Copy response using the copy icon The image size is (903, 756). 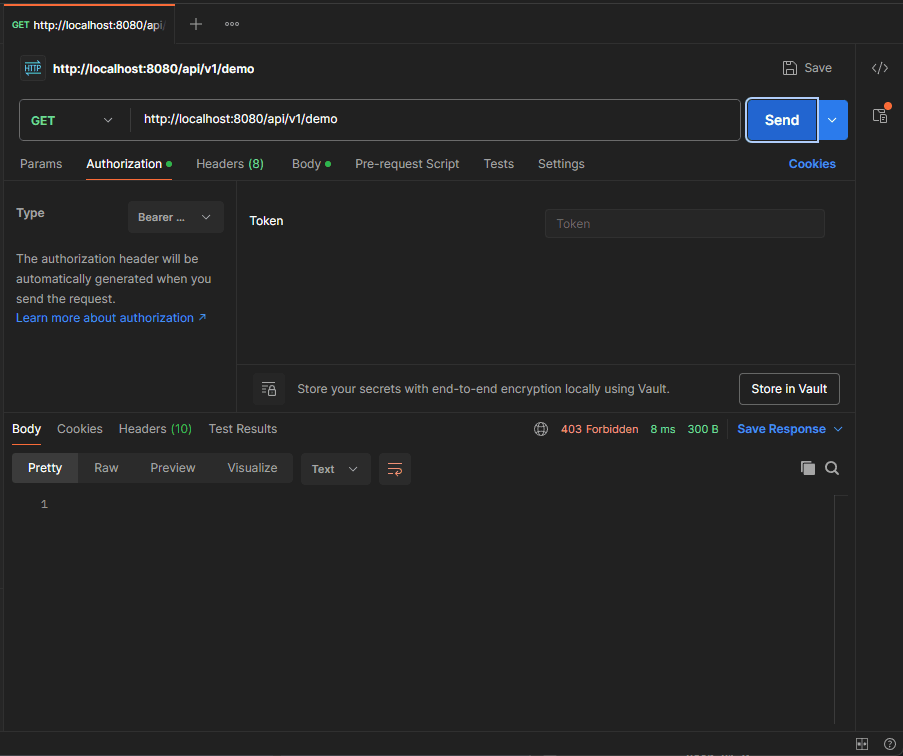click(808, 468)
